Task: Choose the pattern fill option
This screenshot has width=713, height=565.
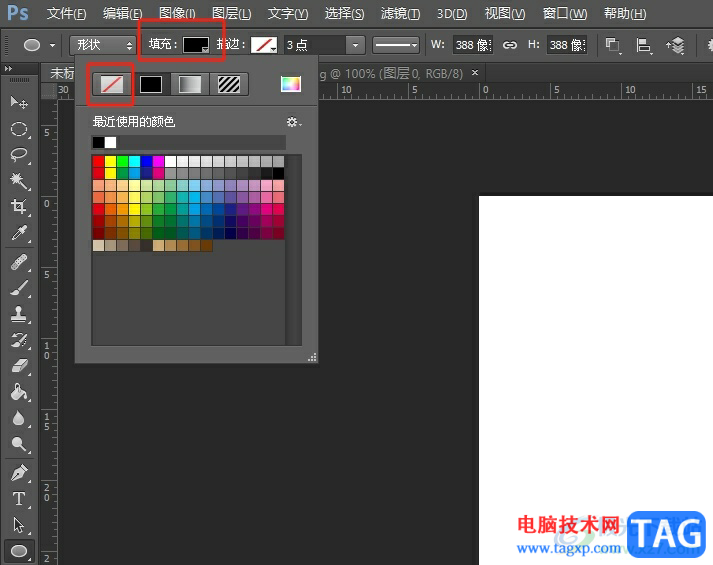Action: 229,84
